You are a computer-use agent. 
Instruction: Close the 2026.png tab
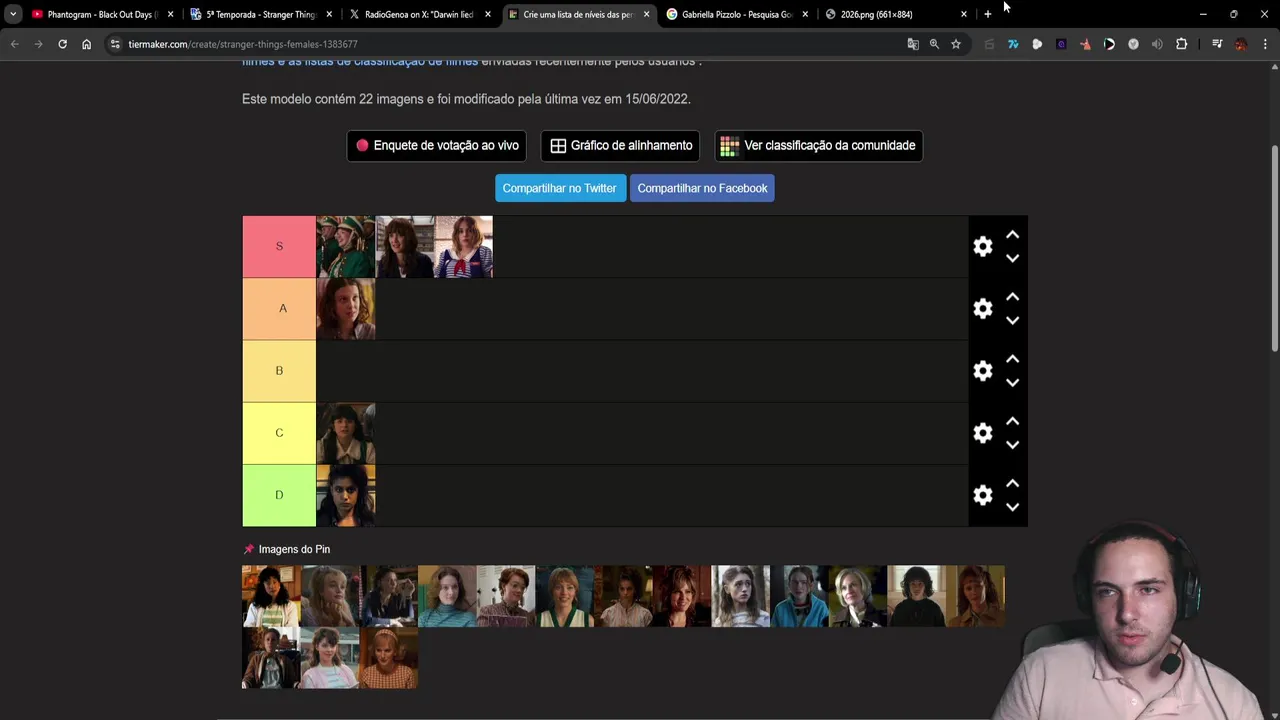[964, 14]
